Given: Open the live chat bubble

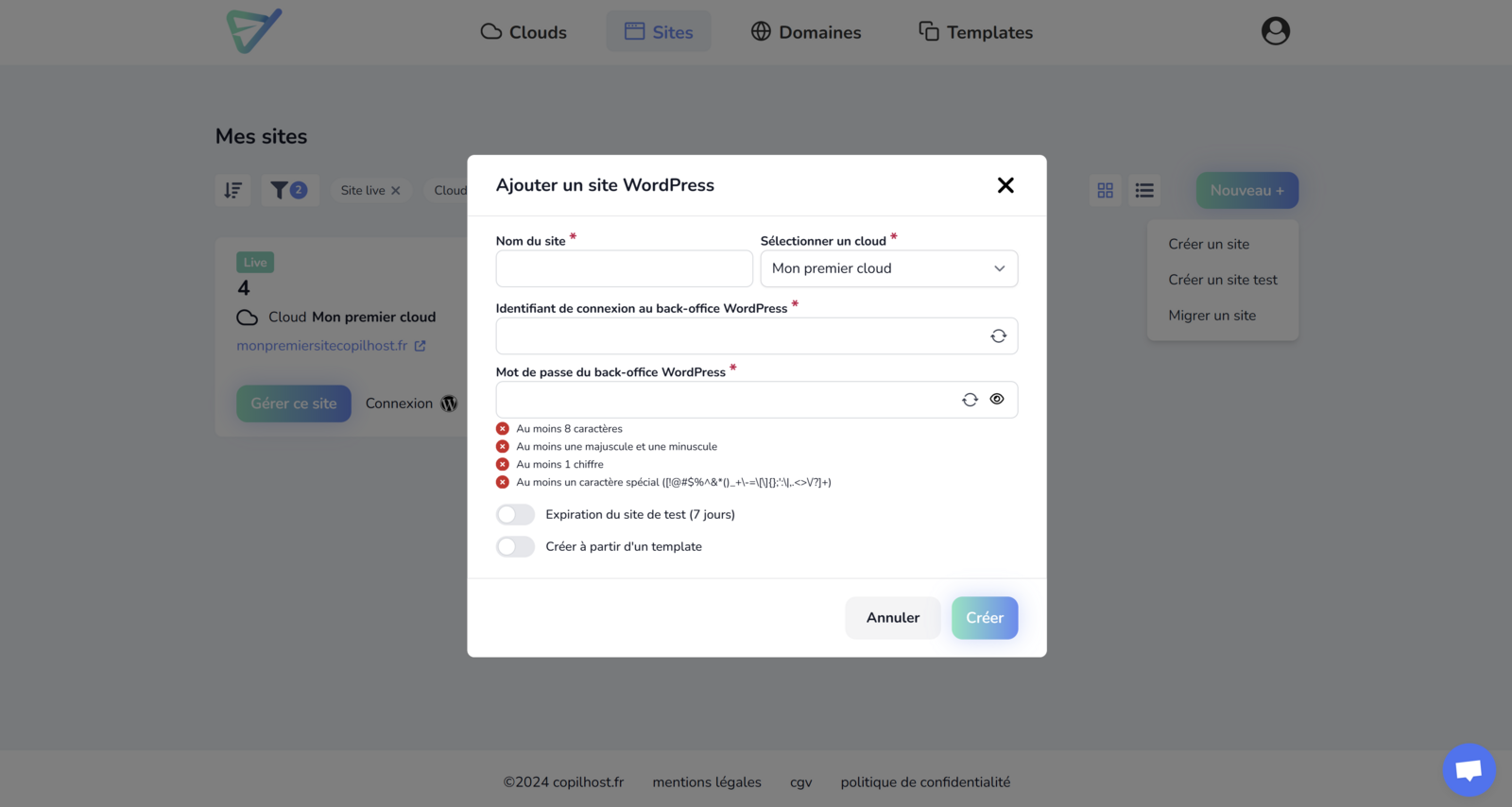Looking at the screenshot, I should tap(1469, 770).
